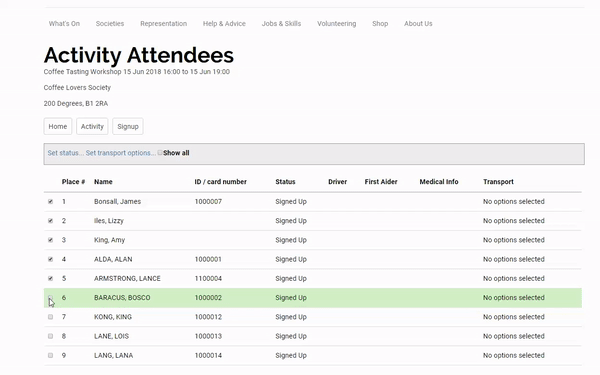Uncheck the checkbox for King, Amy
Image resolution: width=600 pixels, height=375 pixels.
51,240
